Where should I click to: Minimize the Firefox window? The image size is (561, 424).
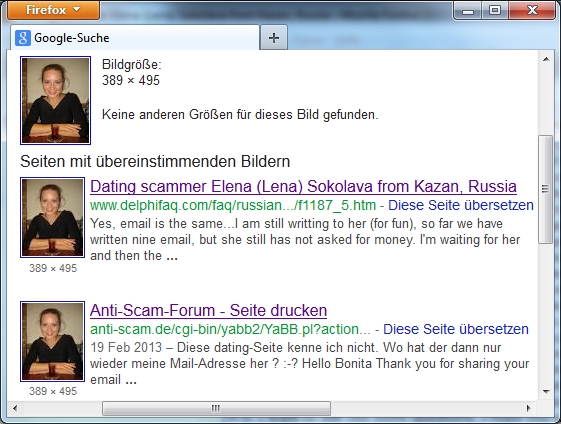[468, 11]
